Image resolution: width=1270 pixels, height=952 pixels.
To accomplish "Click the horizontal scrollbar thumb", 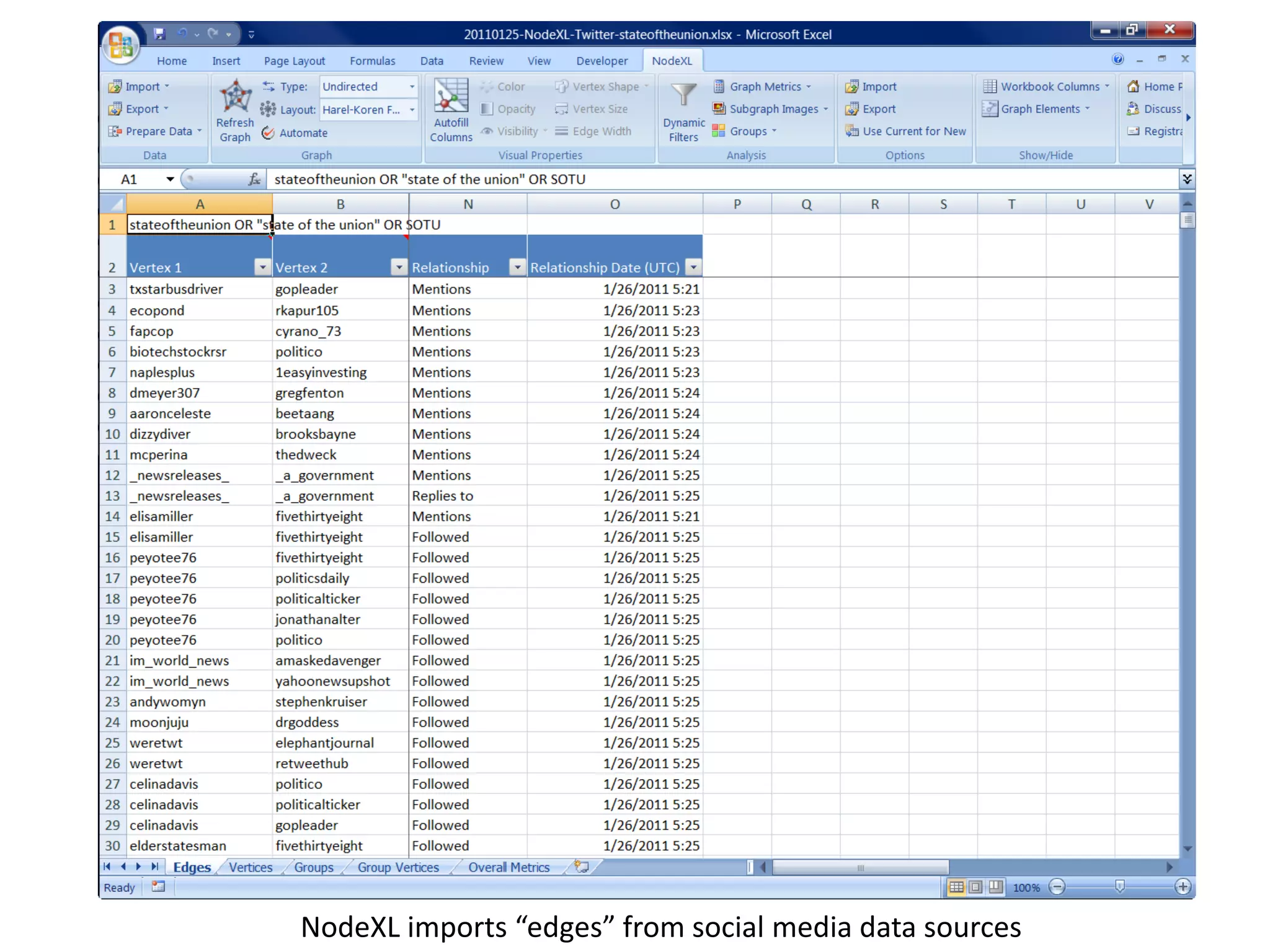I will pyautogui.click(x=860, y=867).
